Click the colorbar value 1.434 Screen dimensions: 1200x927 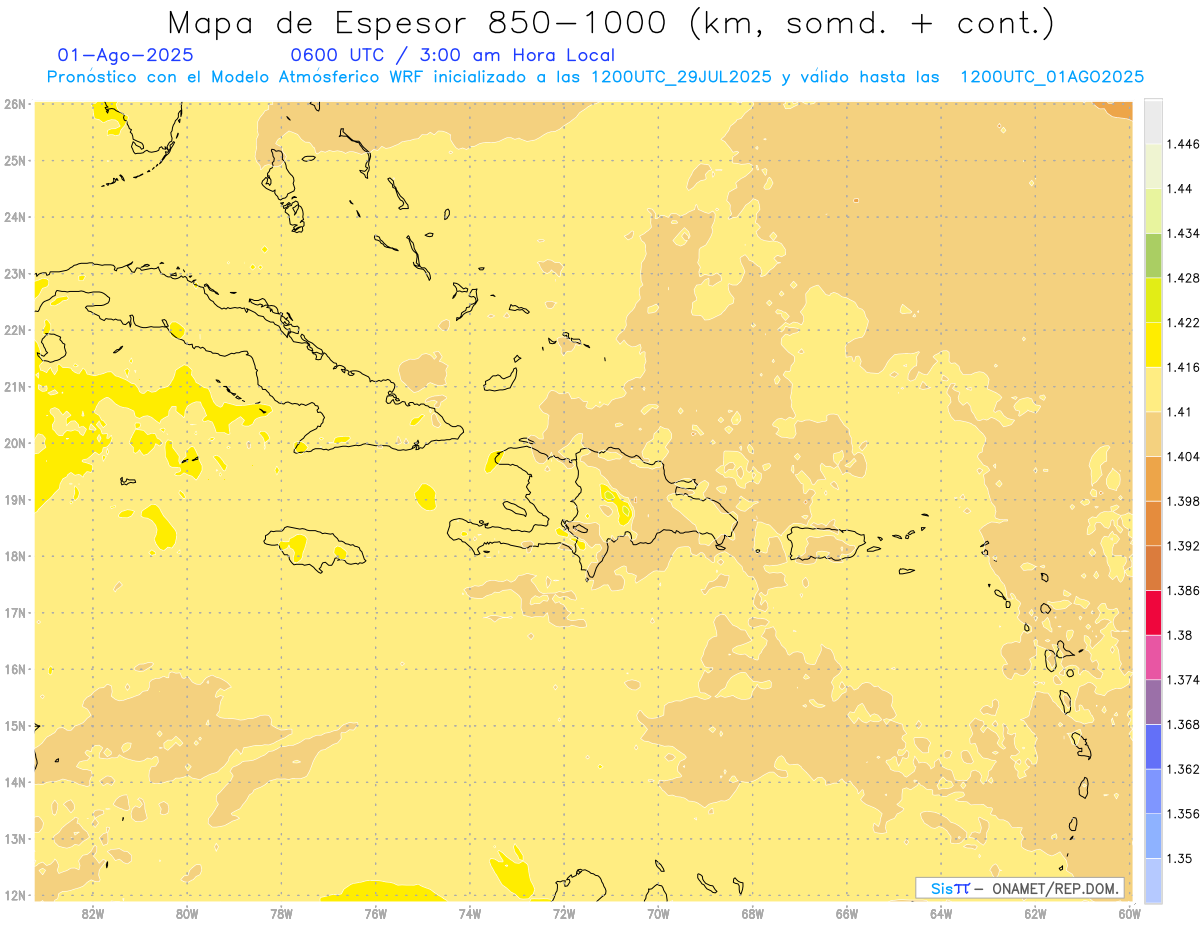tap(1184, 233)
